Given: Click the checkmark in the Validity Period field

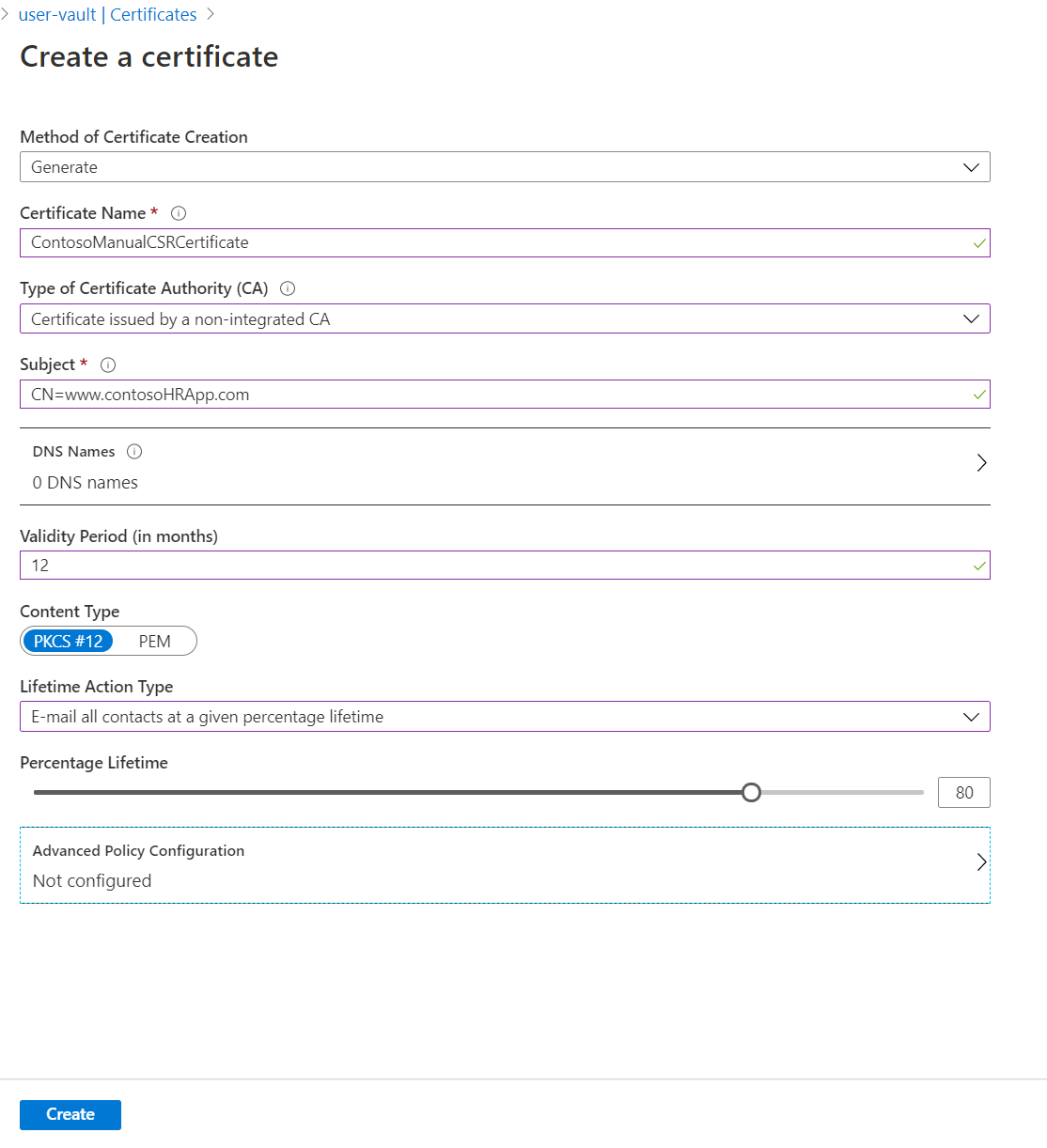Looking at the screenshot, I should (977, 565).
